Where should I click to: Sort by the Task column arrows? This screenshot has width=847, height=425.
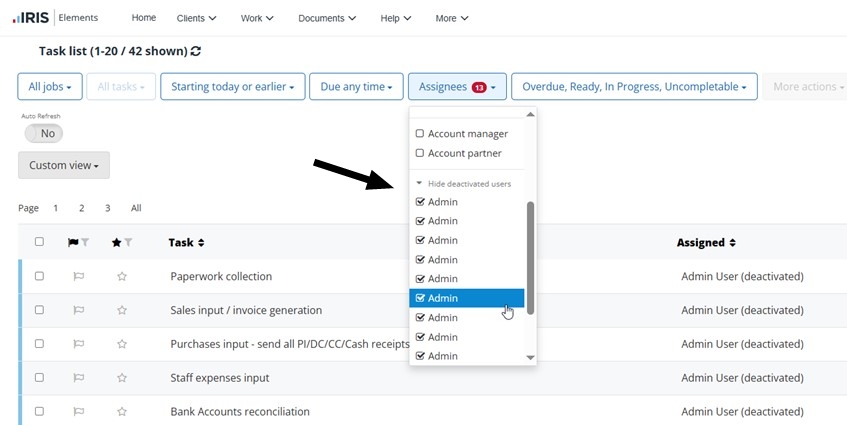(x=201, y=243)
